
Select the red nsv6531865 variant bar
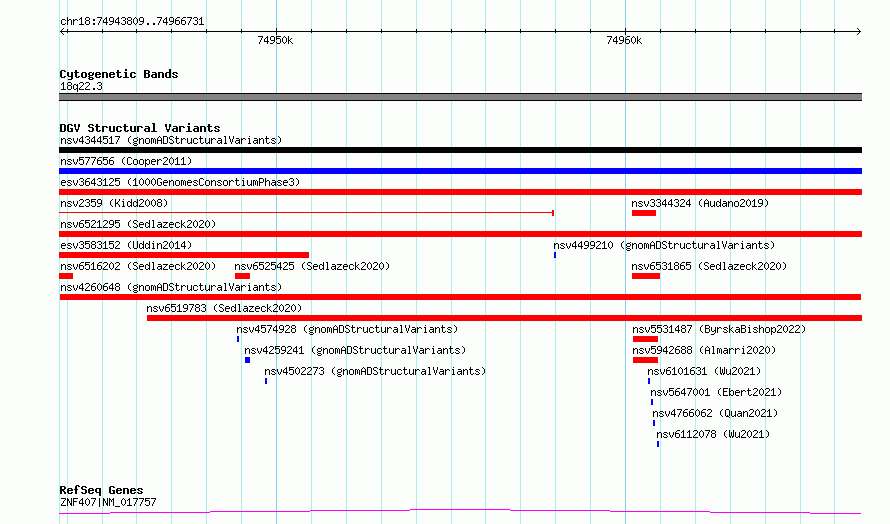pos(646,276)
